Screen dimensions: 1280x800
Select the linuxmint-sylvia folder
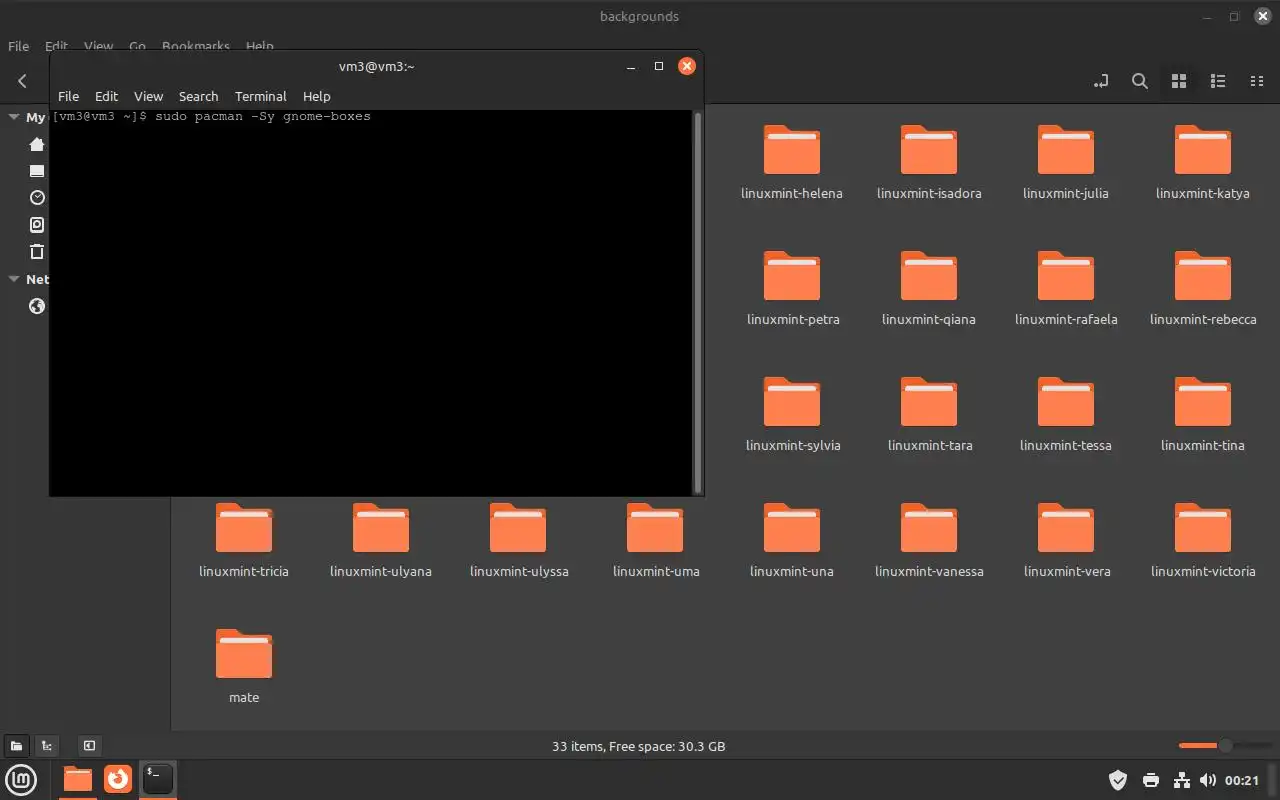tap(792, 414)
